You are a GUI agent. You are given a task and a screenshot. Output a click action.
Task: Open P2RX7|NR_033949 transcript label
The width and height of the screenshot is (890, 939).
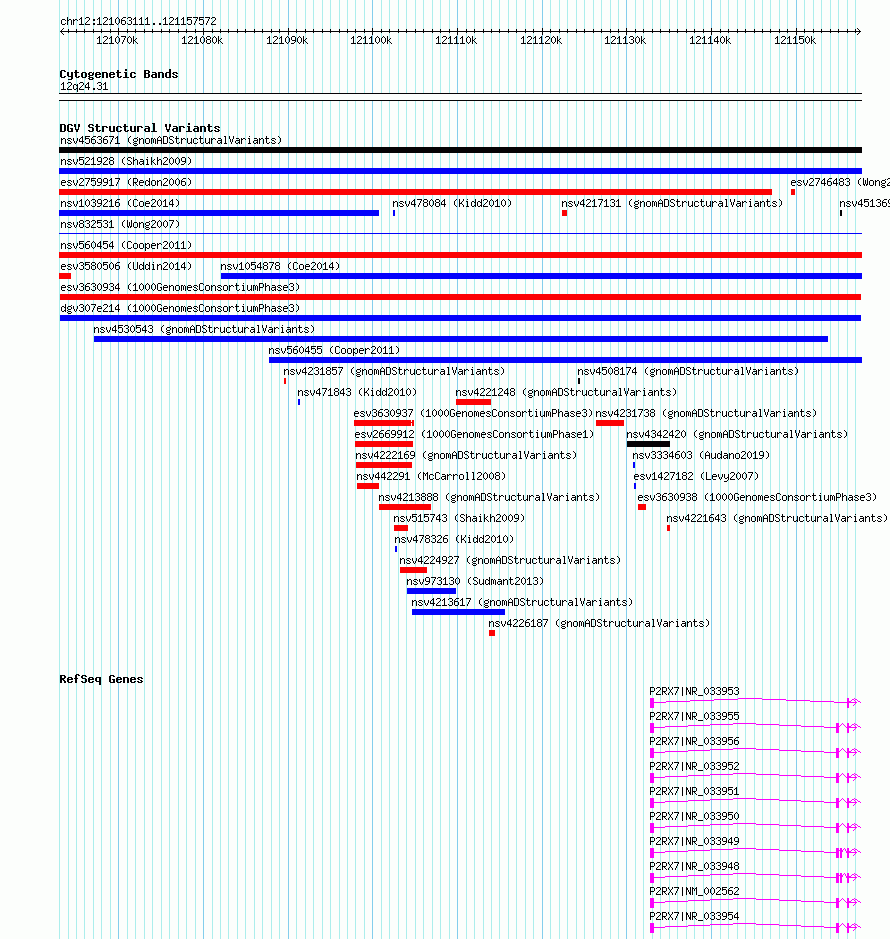(x=695, y=841)
